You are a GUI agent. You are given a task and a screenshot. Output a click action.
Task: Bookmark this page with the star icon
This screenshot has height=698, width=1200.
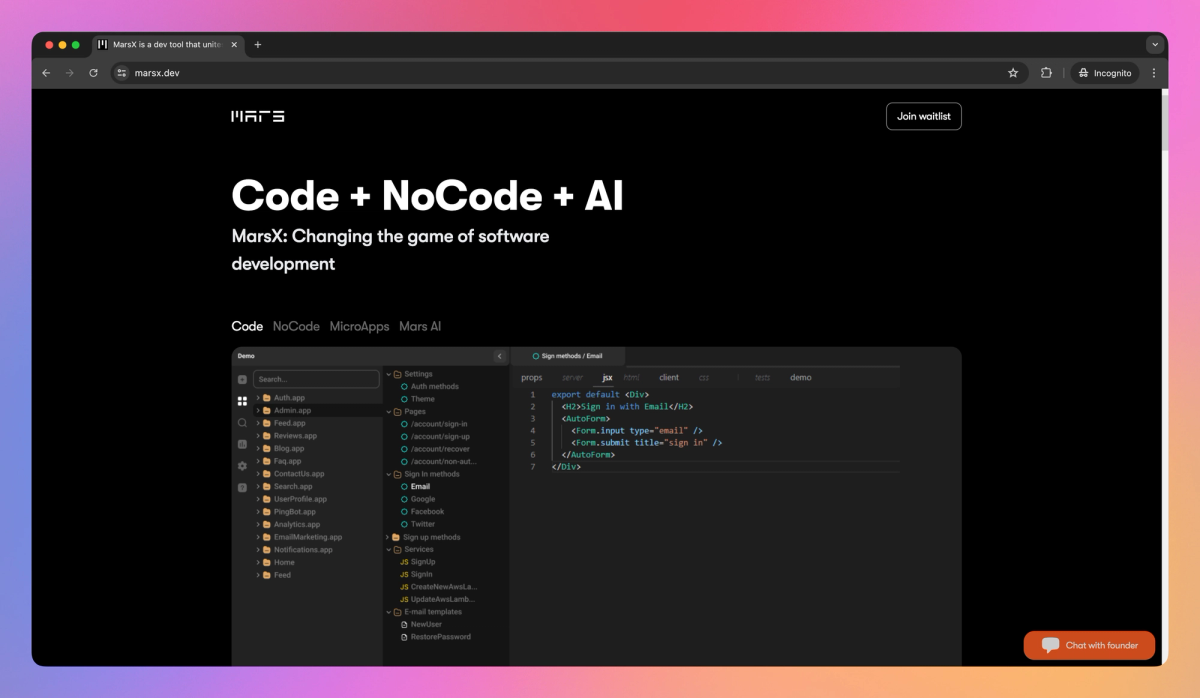[1013, 73]
